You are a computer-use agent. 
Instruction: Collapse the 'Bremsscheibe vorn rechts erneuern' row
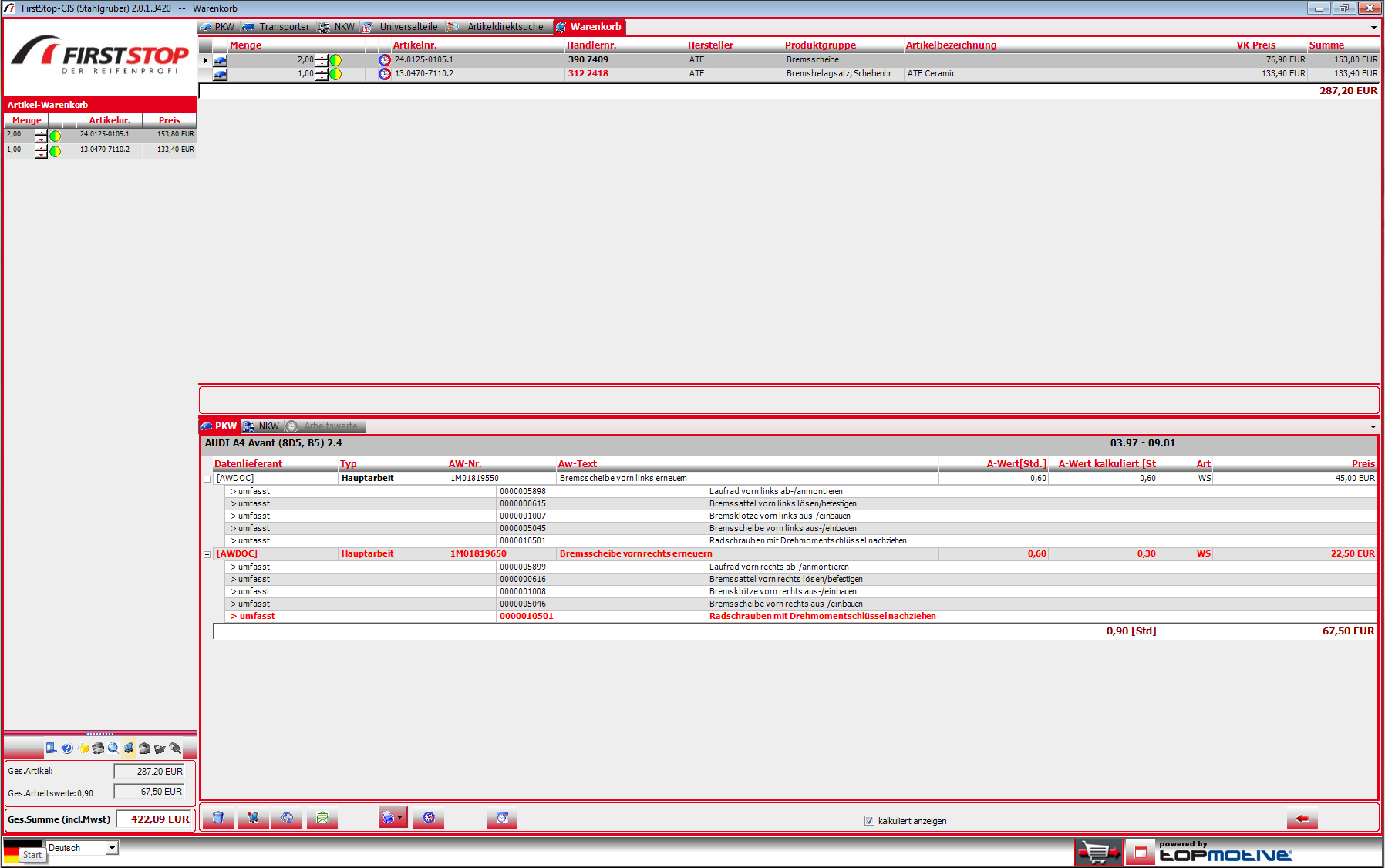click(207, 554)
